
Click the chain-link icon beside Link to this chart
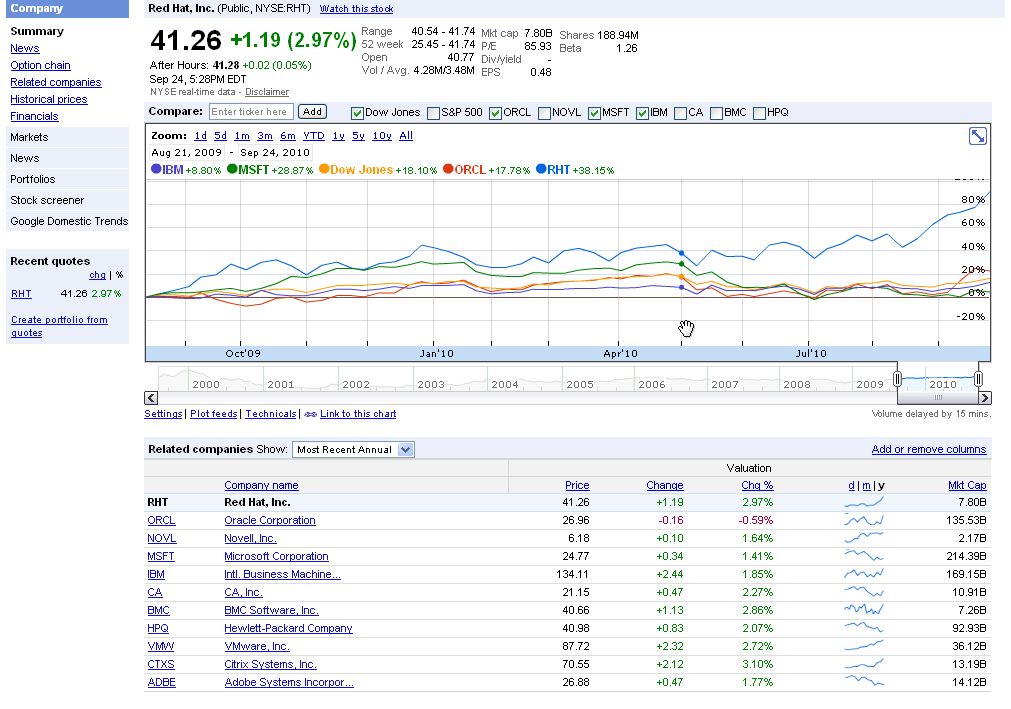(x=310, y=414)
